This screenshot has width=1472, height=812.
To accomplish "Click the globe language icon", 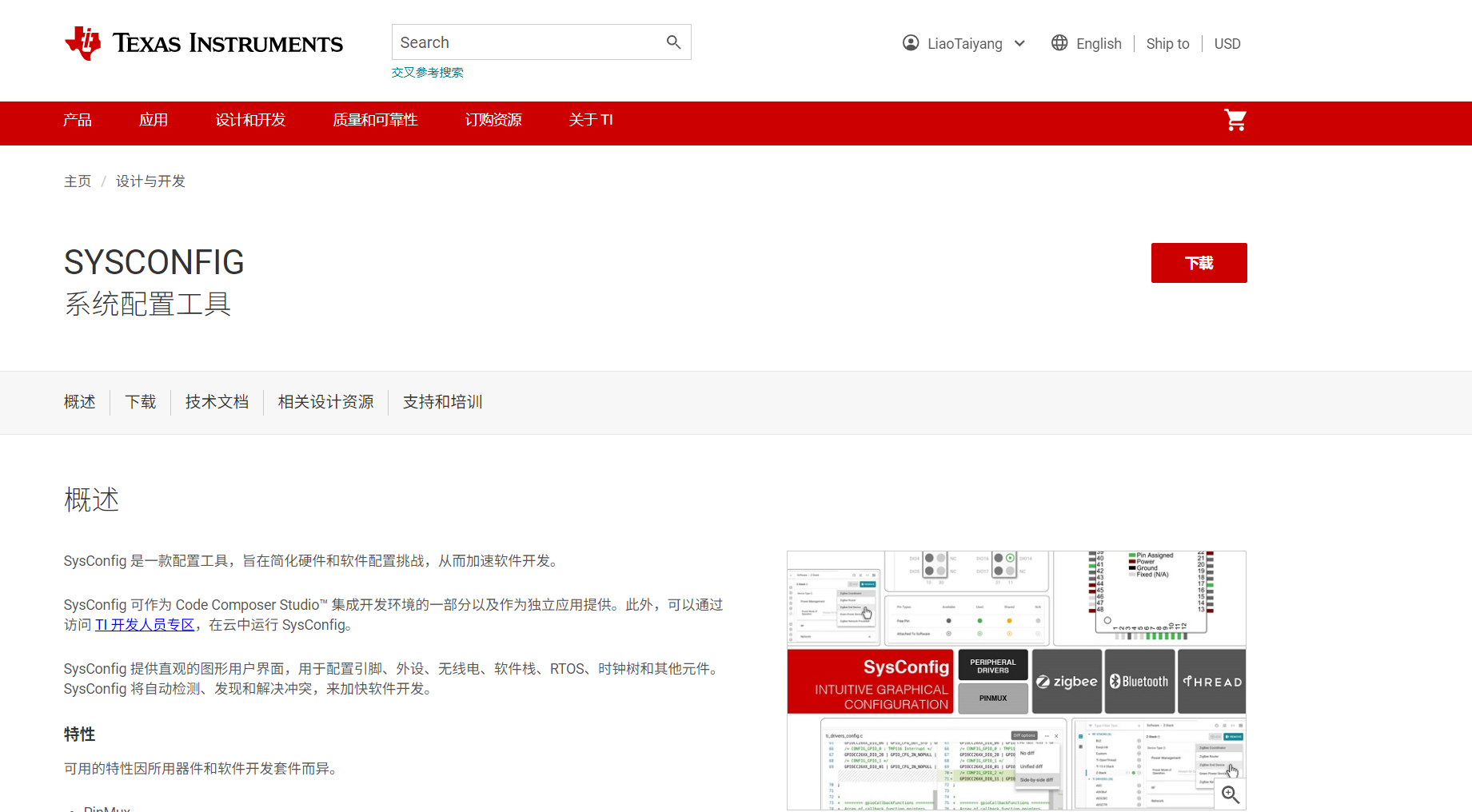I will [1059, 43].
